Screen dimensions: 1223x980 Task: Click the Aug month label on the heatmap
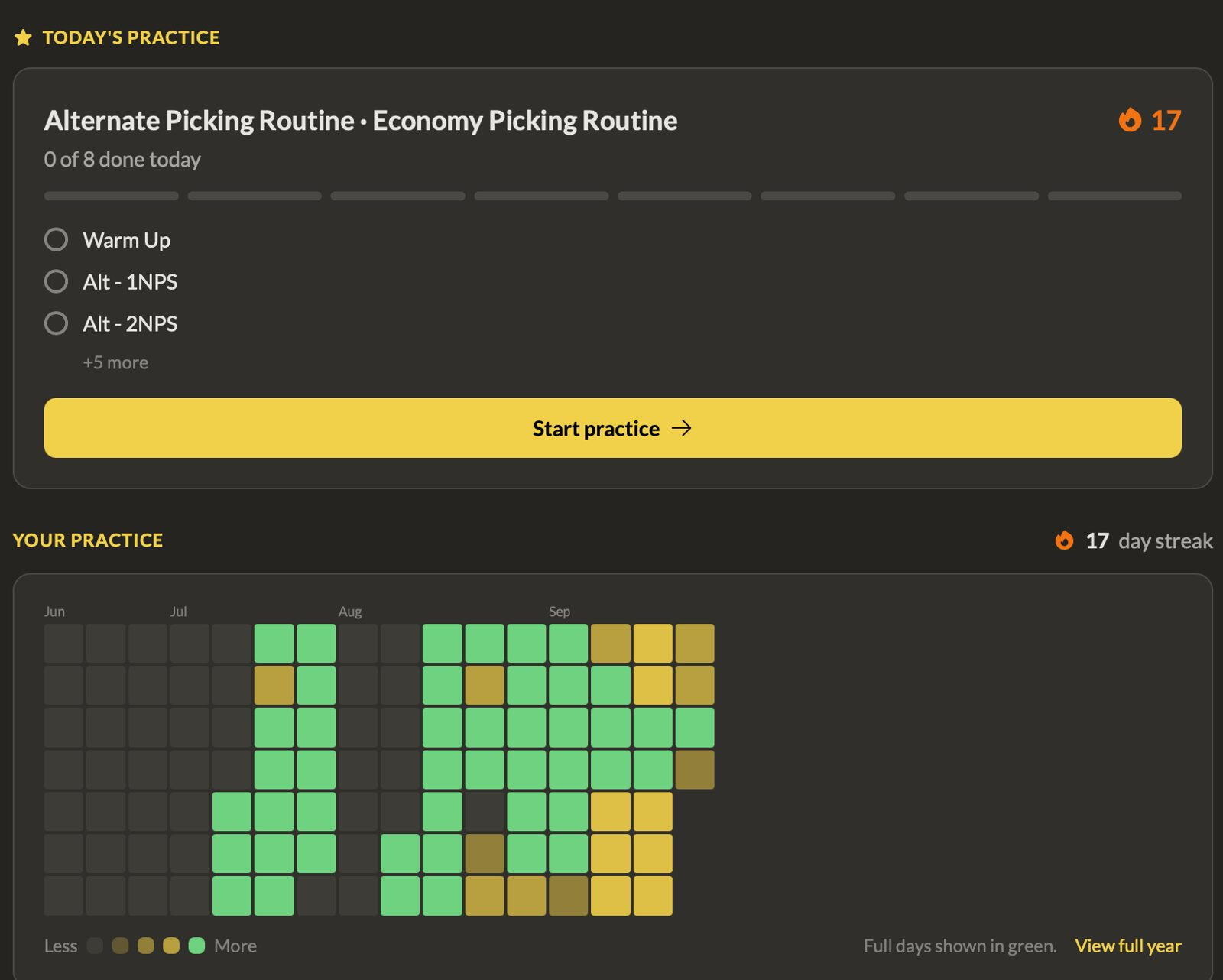tap(350, 612)
